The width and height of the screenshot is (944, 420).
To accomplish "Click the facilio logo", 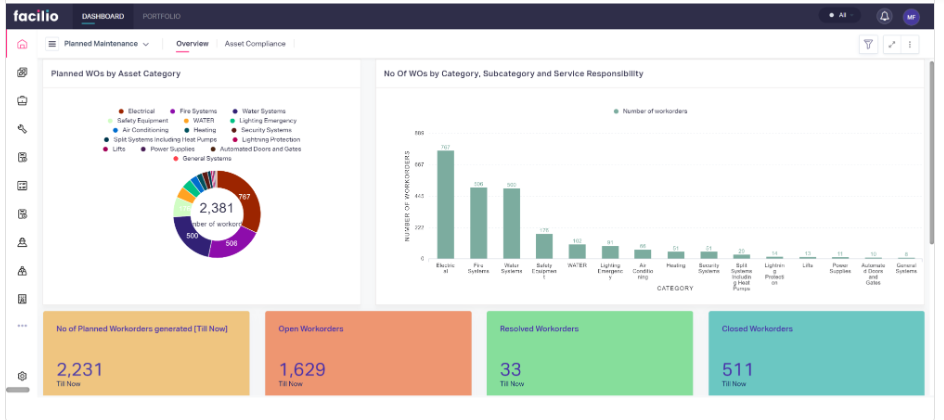I will pos(36,16).
